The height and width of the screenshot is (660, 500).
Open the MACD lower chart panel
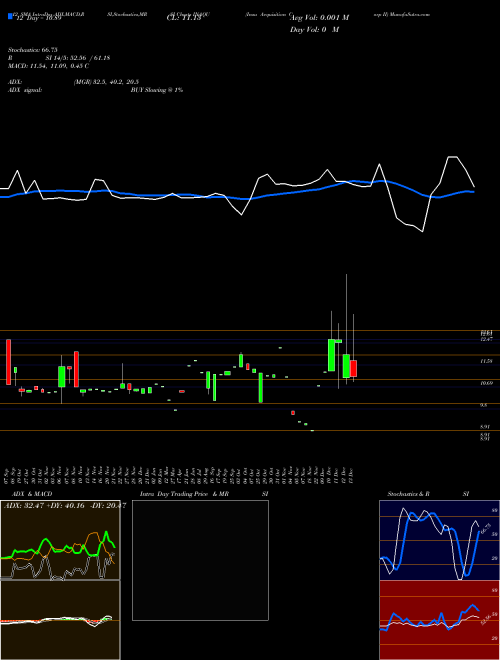60,620
